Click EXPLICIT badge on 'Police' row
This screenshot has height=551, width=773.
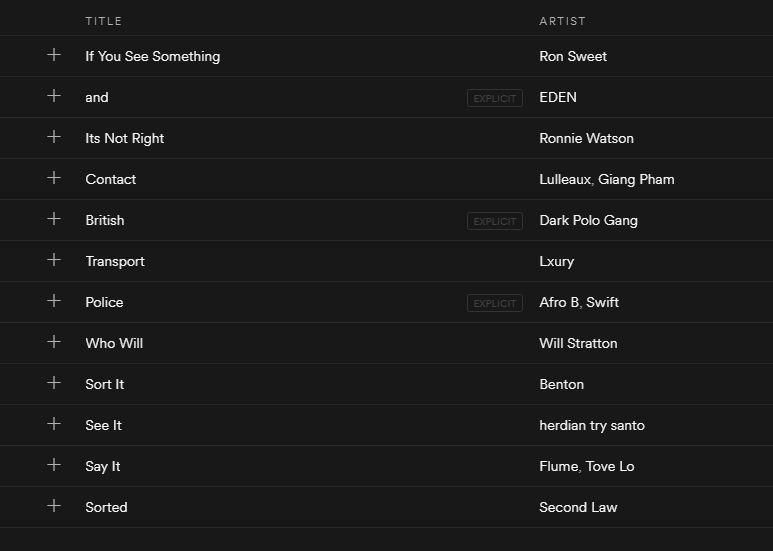494,303
